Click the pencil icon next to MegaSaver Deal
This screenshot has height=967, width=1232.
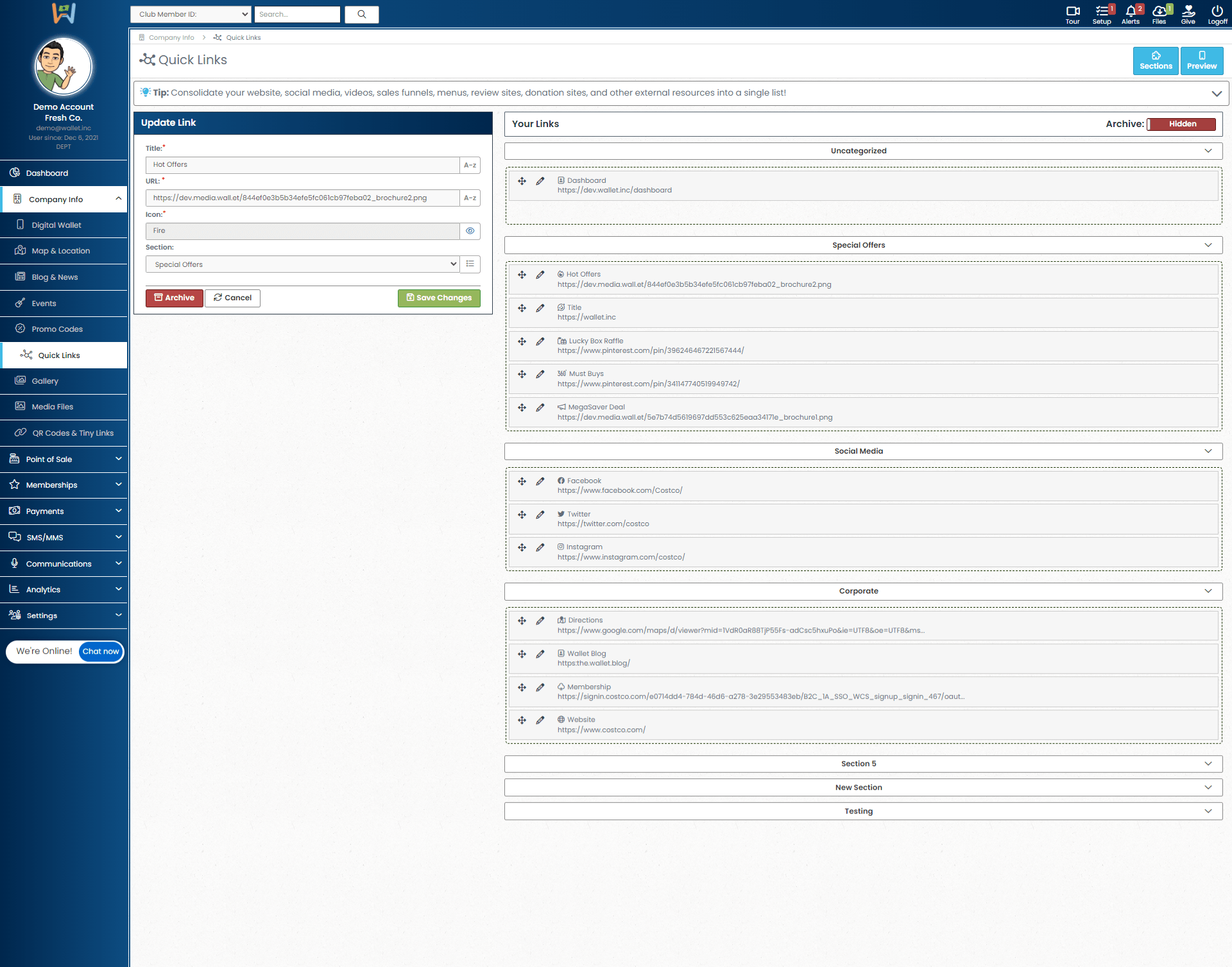pyautogui.click(x=540, y=407)
